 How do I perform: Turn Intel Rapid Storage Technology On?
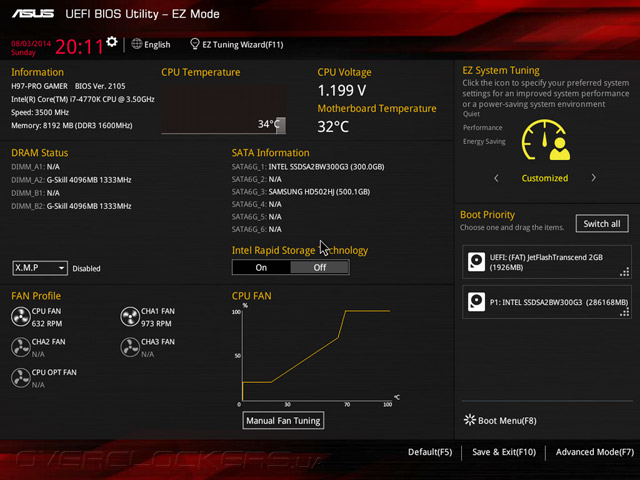[261, 267]
